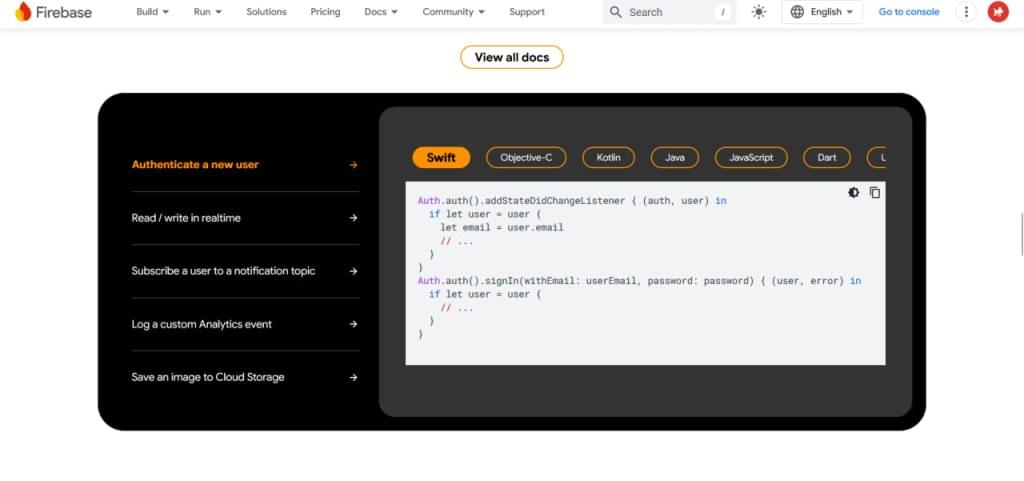Screen dimensions: 1024x481
Task: Toggle the code block dark theme icon
Action: click(x=854, y=193)
